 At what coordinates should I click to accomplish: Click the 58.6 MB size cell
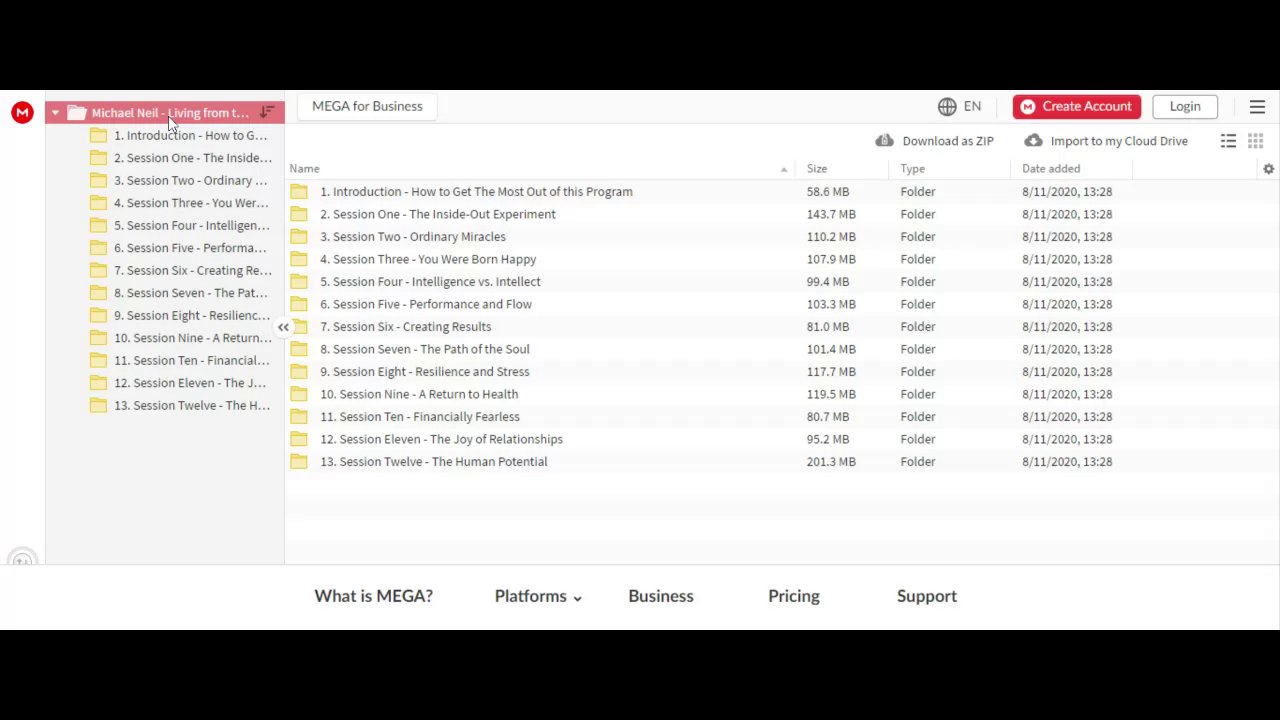click(828, 192)
